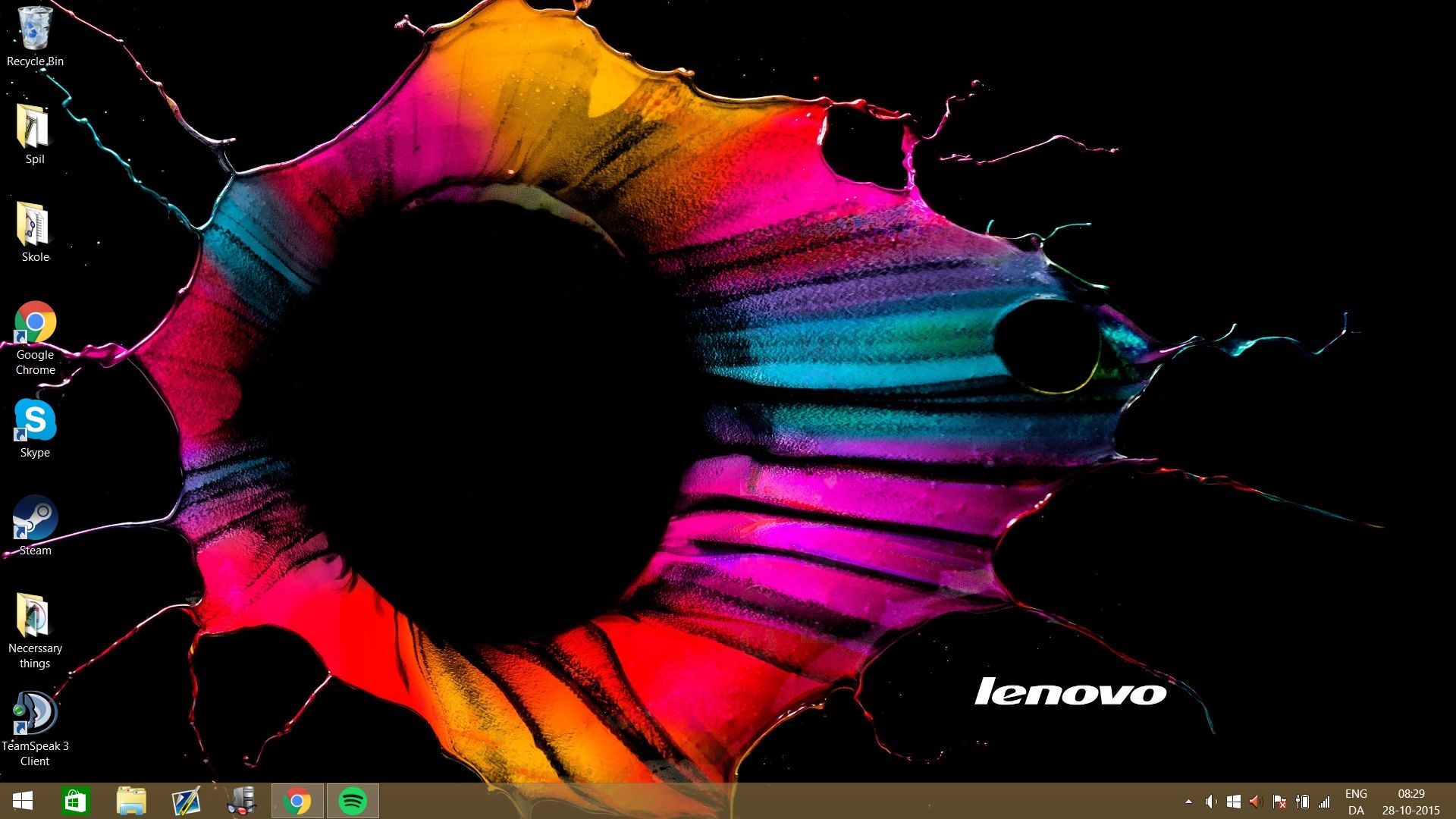Open the taskbar clock and date
Image resolution: width=1456 pixels, height=819 pixels.
pos(1410,802)
